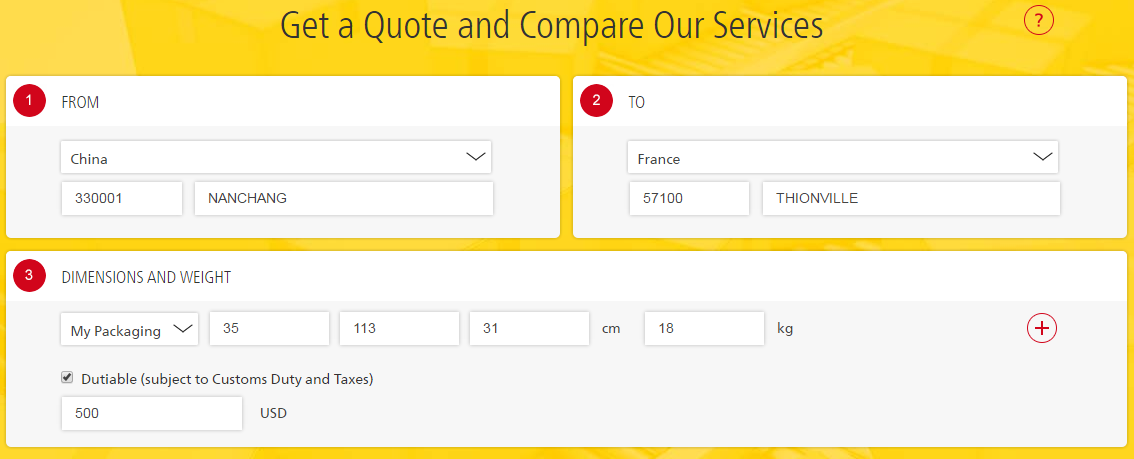Edit the origin postal code 330001
The width and height of the screenshot is (1134, 459).
click(x=122, y=198)
